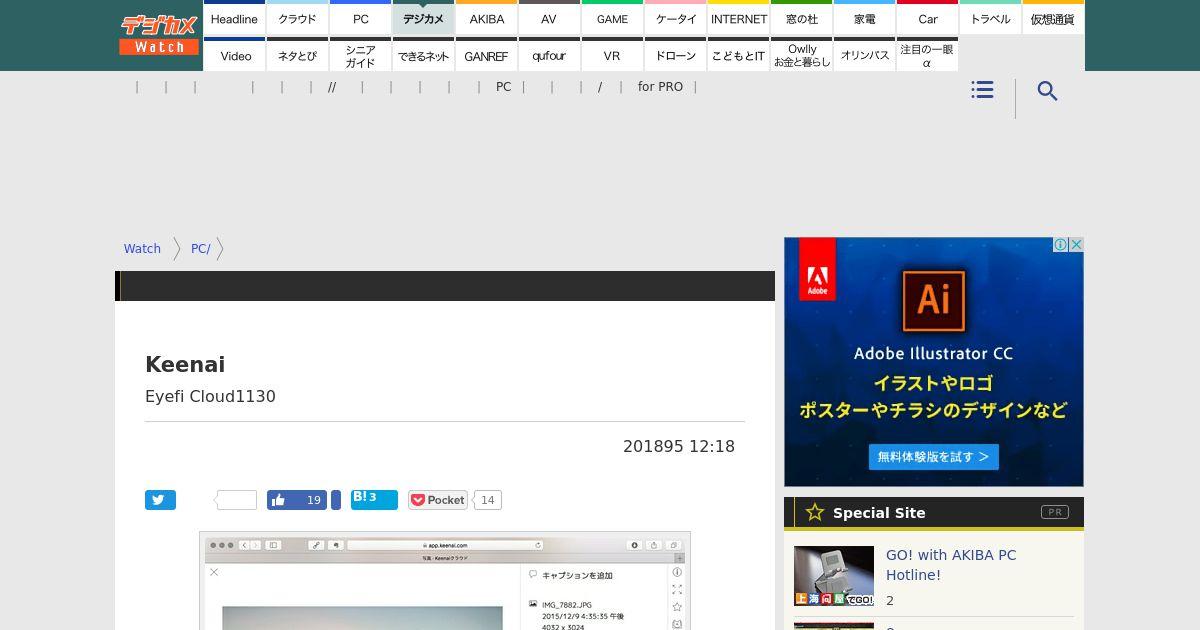Screen dimensions: 1200x630
Task: Open the ケータイ Watch tab
Action: 675,18
